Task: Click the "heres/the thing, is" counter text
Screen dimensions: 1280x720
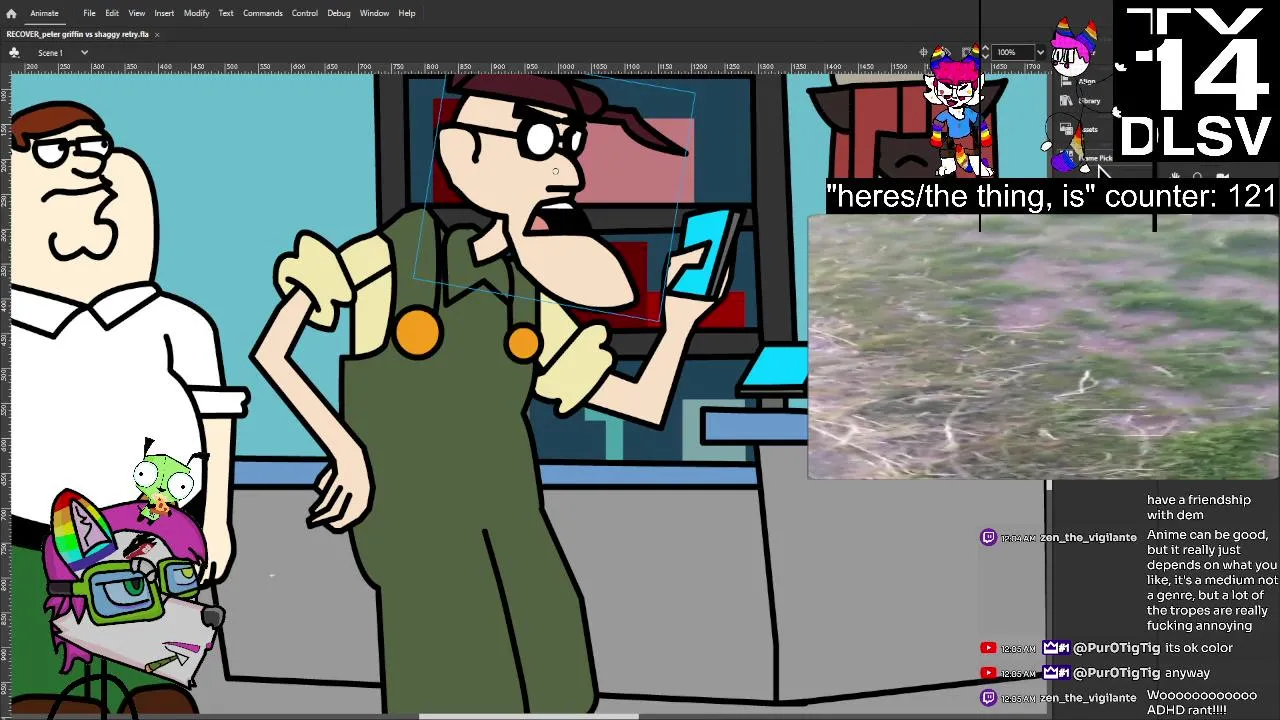Action: click(1052, 196)
